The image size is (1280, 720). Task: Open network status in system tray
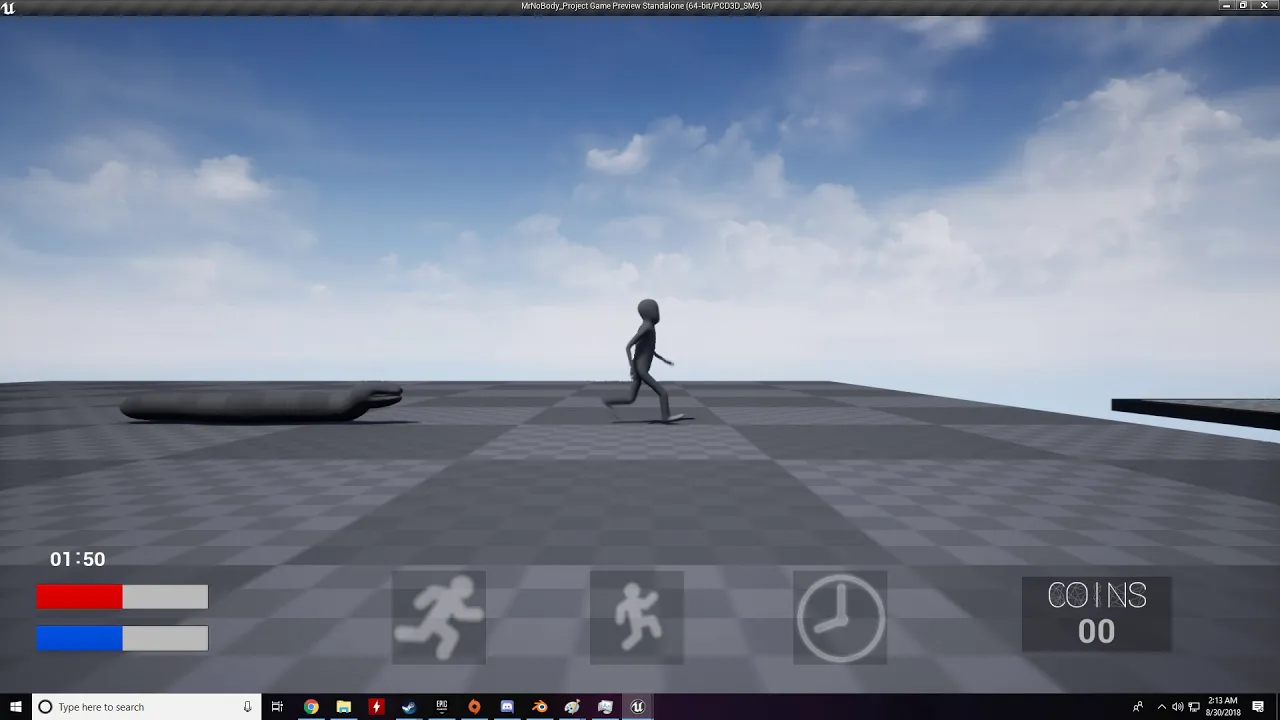pyautogui.click(x=1194, y=707)
